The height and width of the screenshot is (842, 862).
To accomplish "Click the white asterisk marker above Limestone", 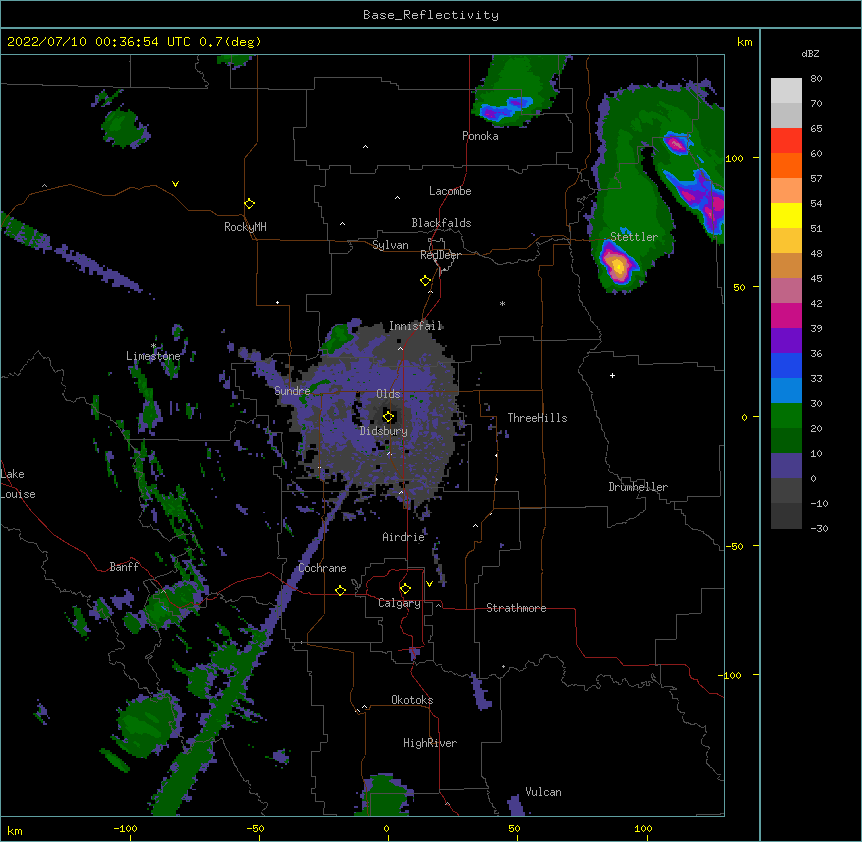I will (x=153, y=346).
